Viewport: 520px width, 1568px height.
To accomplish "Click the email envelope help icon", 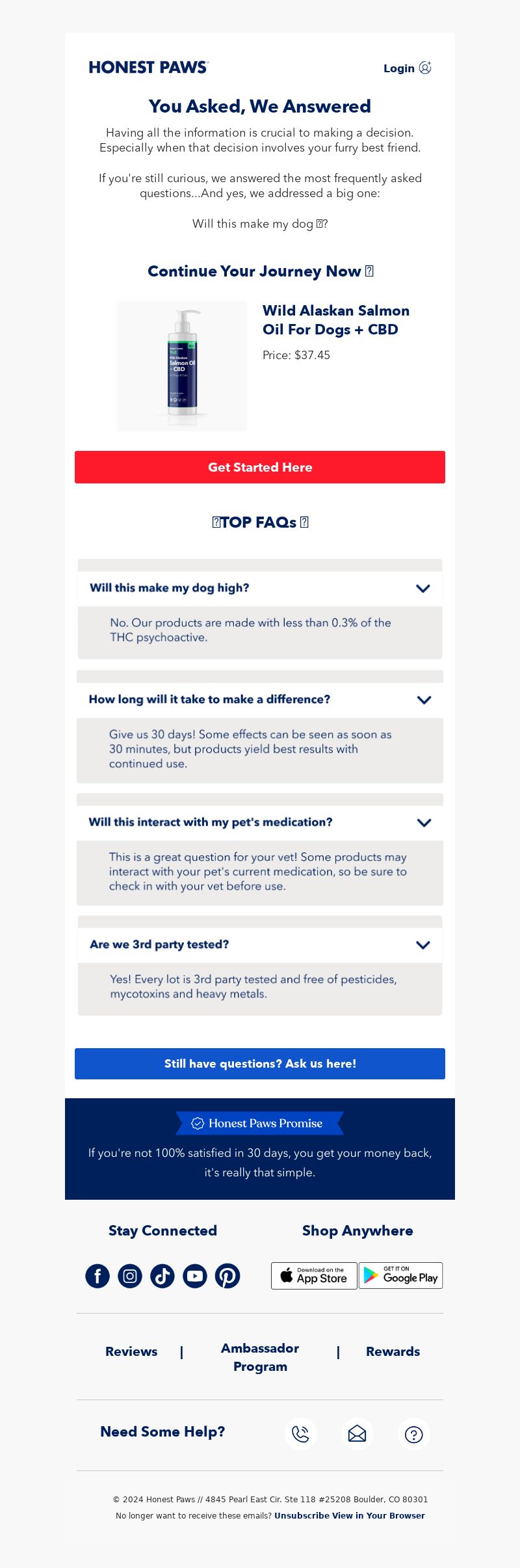I will point(357,1434).
